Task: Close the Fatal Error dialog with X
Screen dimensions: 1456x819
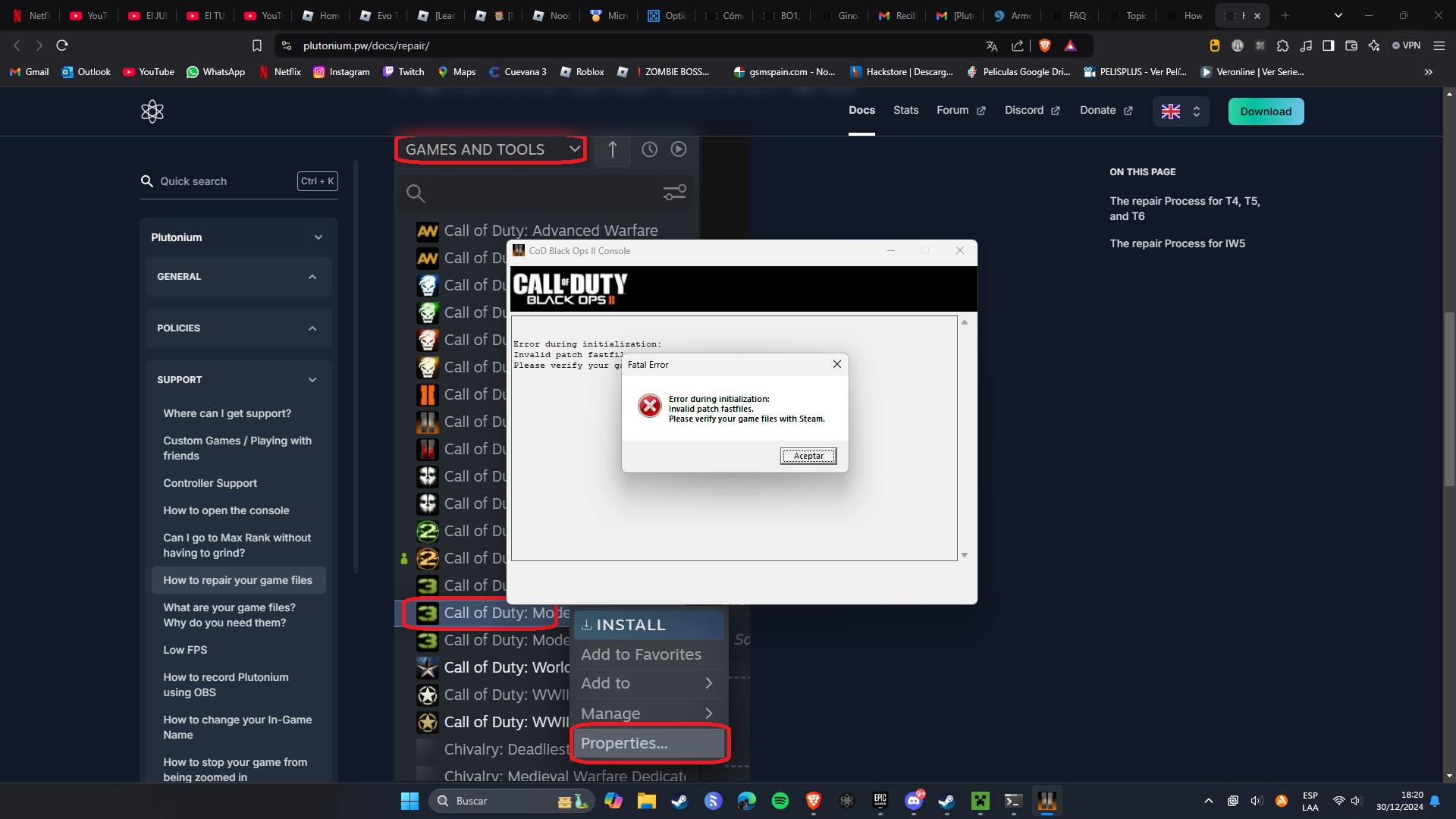Action: [x=836, y=364]
